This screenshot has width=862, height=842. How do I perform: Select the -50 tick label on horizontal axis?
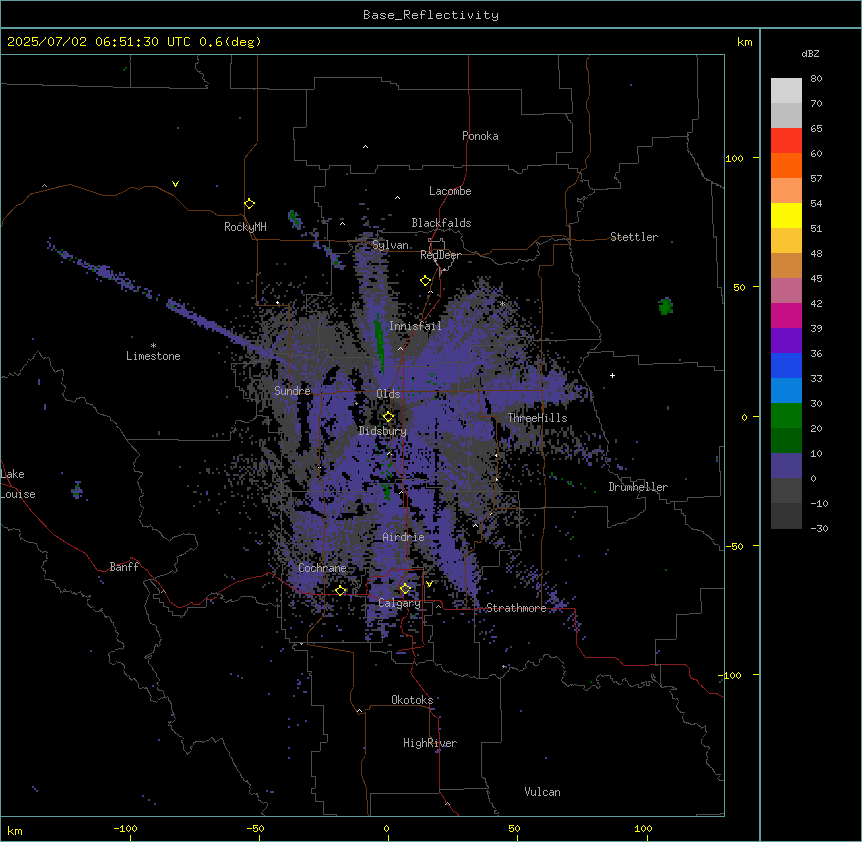click(255, 828)
